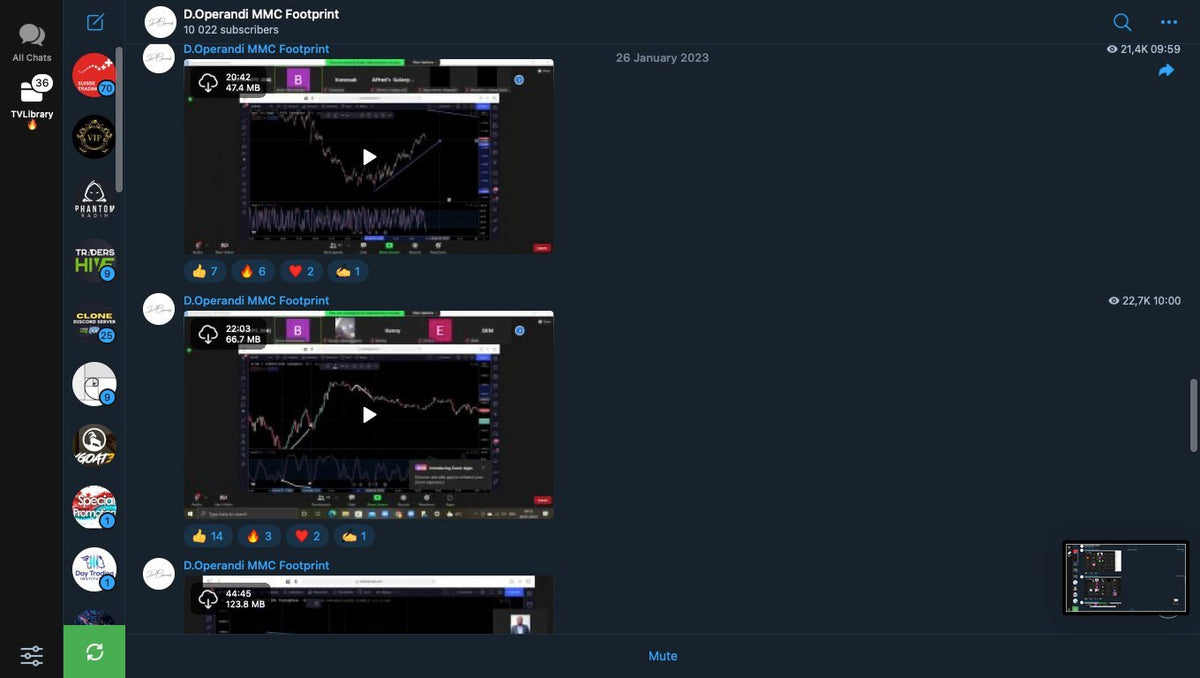Image resolution: width=1200 pixels, height=678 pixels.
Task: Open the picture-in-picture preview thumbnail
Action: [x=1125, y=578]
